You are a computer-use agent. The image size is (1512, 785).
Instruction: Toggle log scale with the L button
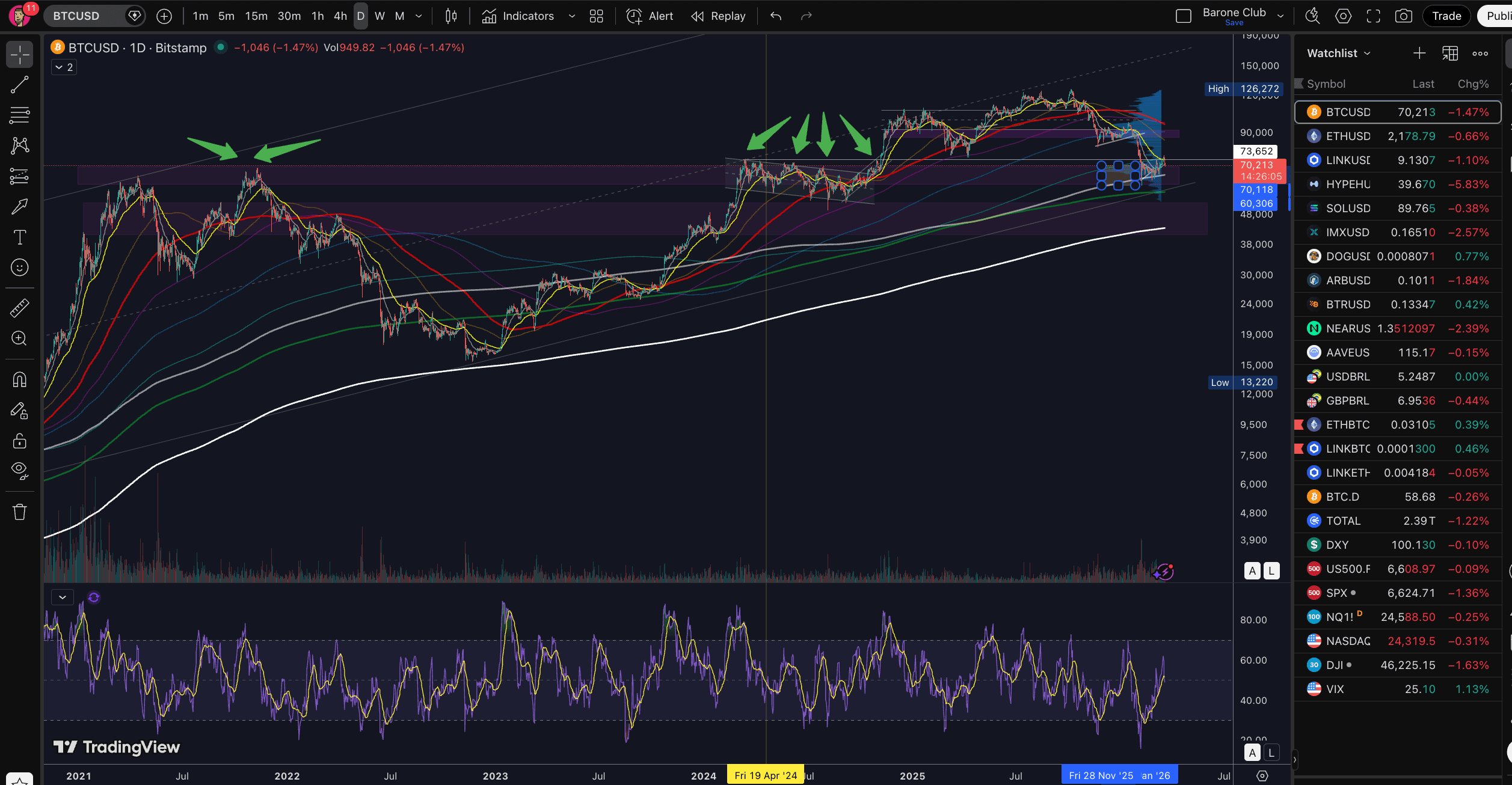coord(1271,570)
